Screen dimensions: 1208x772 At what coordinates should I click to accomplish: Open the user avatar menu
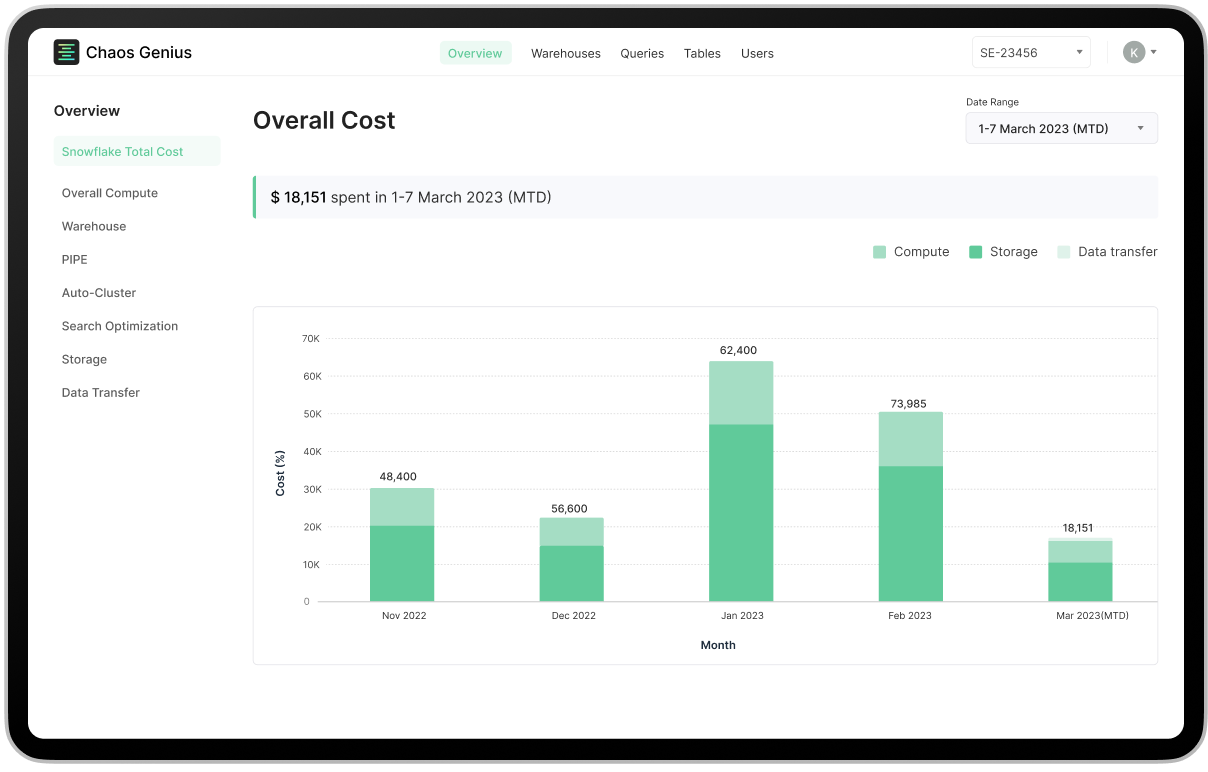pos(1133,51)
